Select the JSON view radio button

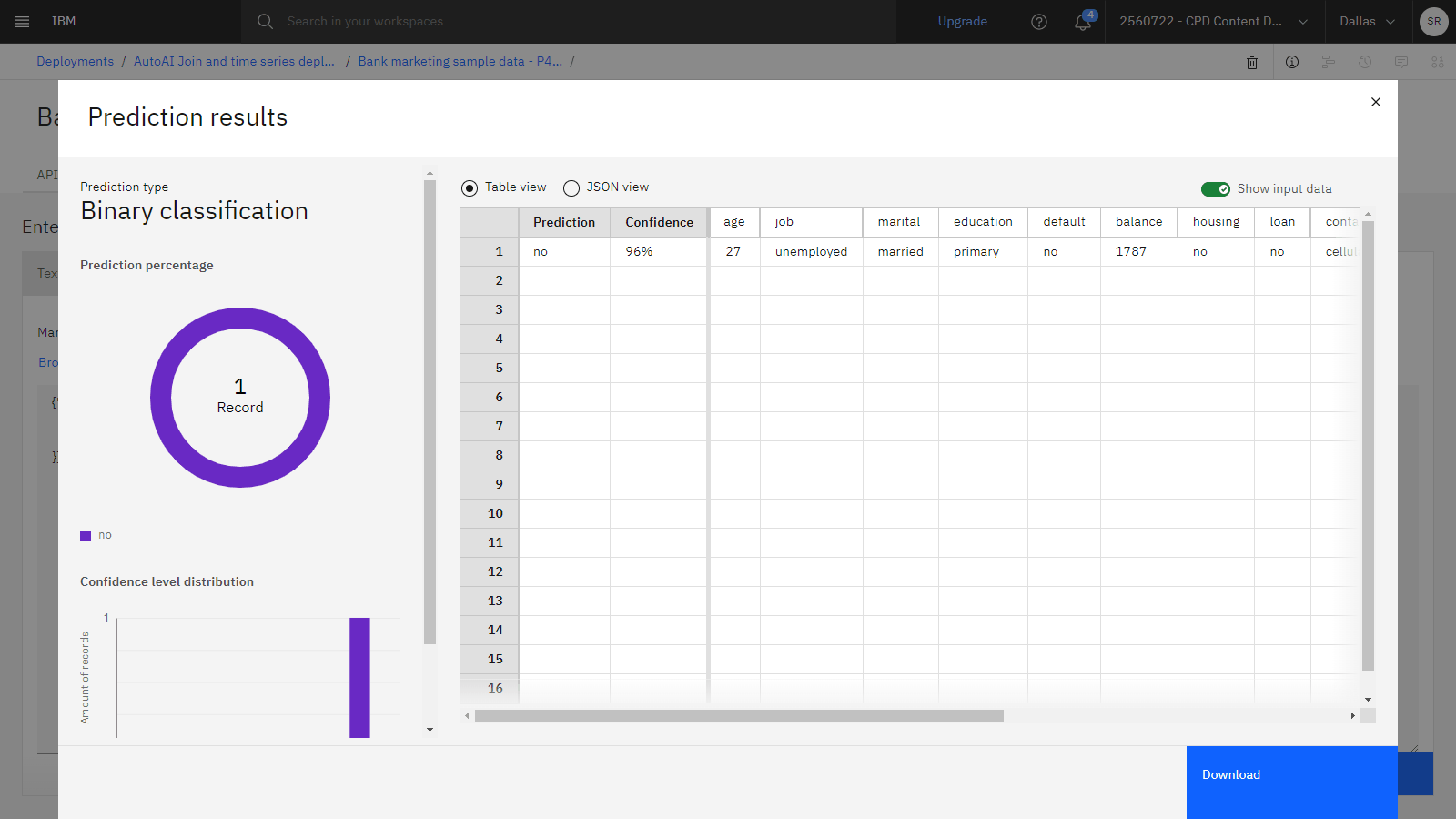click(571, 188)
